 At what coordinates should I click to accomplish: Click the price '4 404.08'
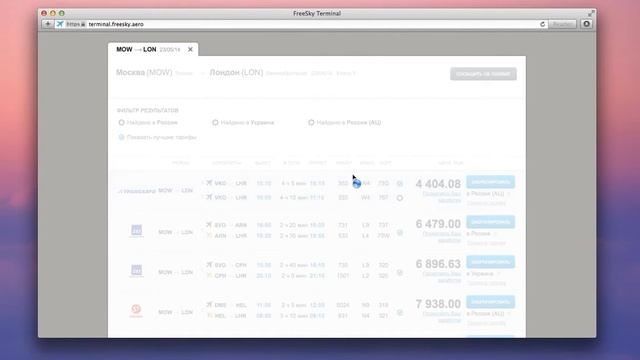click(x=438, y=184)
